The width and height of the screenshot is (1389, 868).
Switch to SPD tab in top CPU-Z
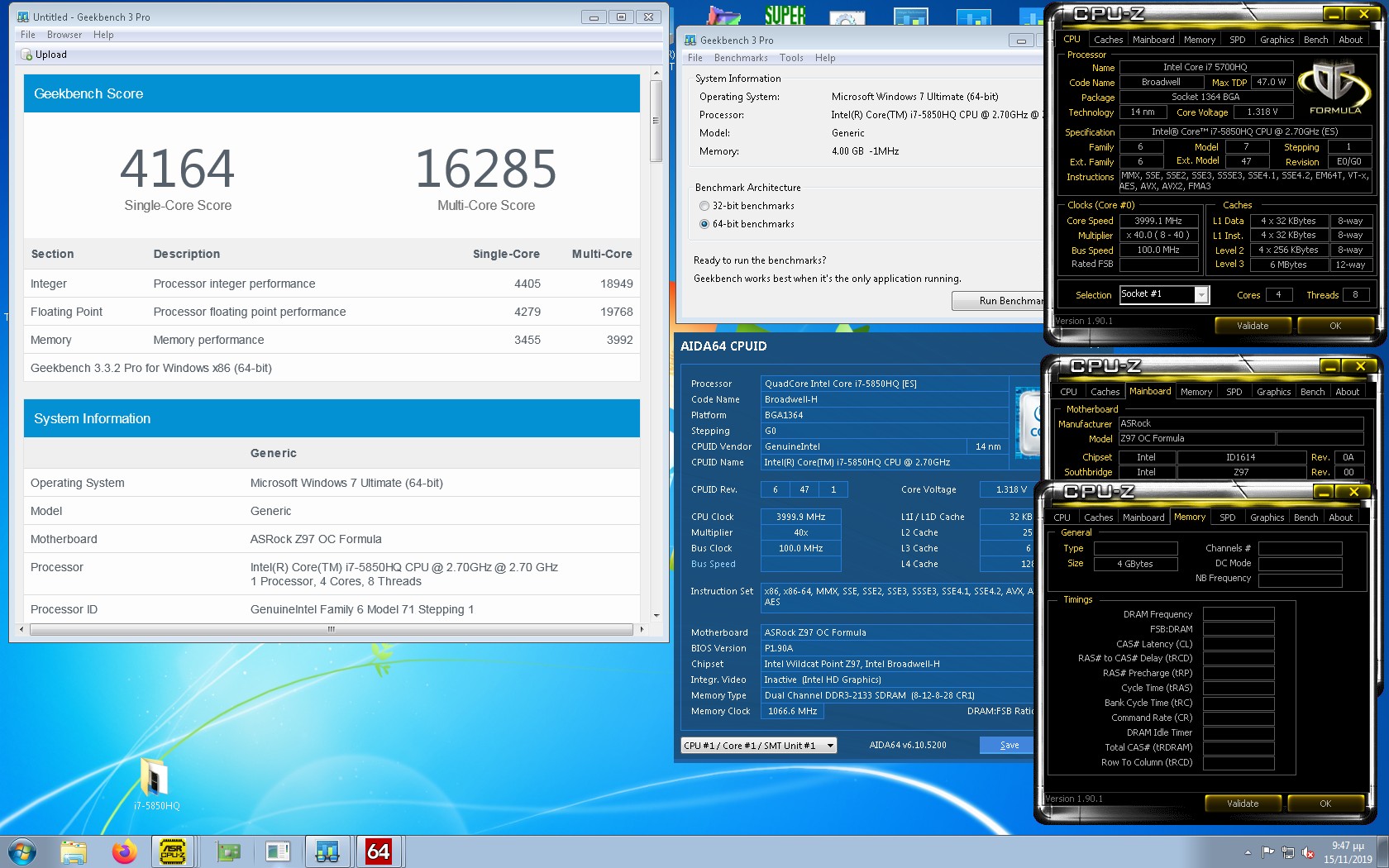(1237, 40)
